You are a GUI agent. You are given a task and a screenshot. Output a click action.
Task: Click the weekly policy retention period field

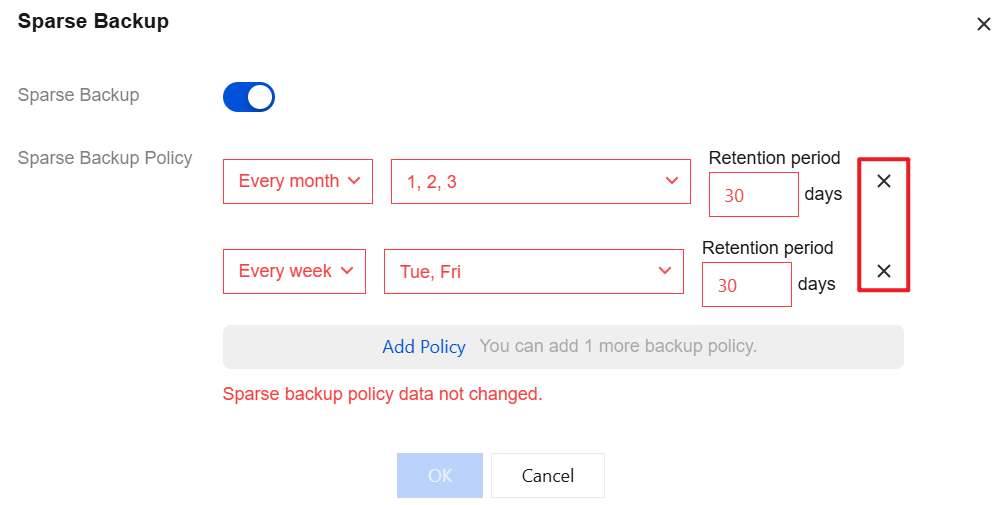pos(746,285)
